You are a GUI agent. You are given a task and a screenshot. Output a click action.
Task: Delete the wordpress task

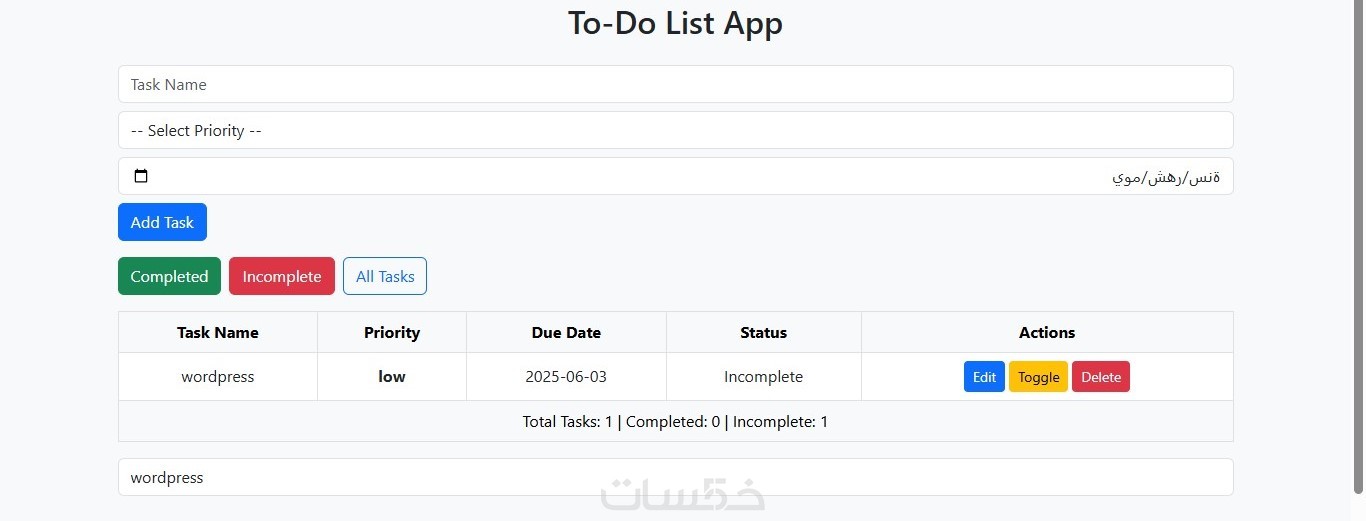click(x=1101, y=377)
